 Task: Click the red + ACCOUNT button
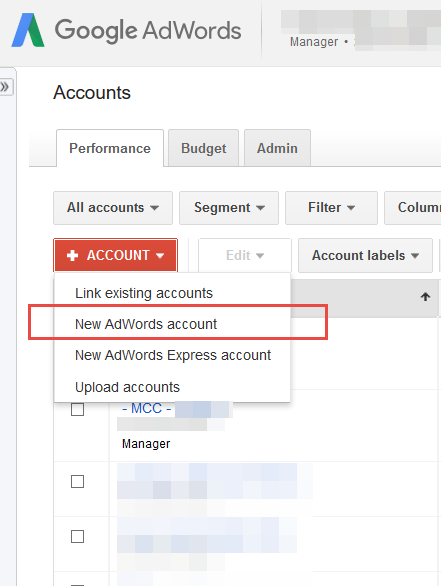pyautogui.click(x=115, y=256)
